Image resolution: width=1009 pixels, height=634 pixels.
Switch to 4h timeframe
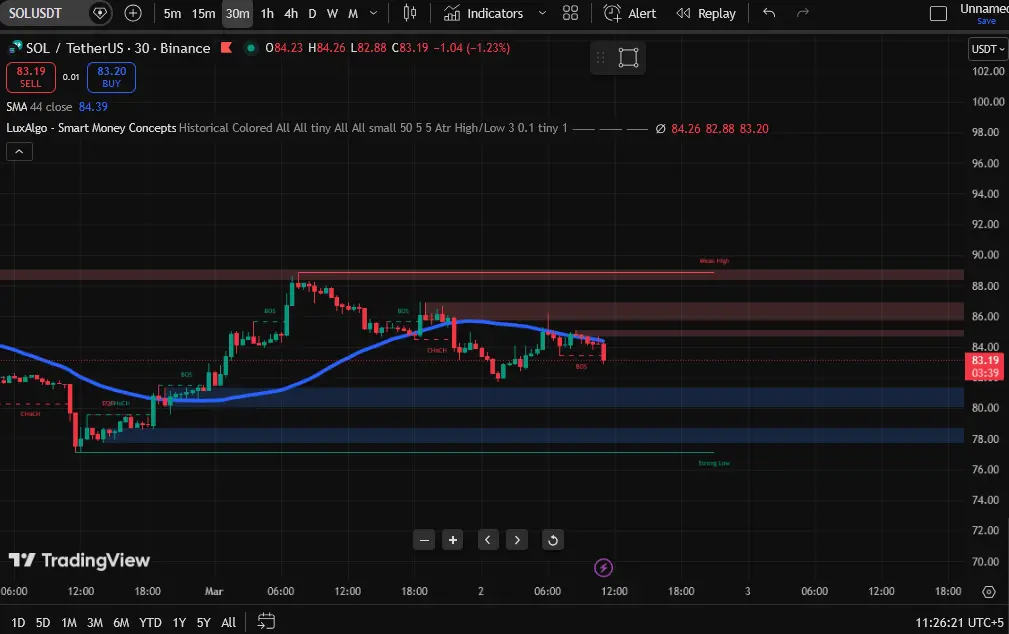[x=291, y=13]
